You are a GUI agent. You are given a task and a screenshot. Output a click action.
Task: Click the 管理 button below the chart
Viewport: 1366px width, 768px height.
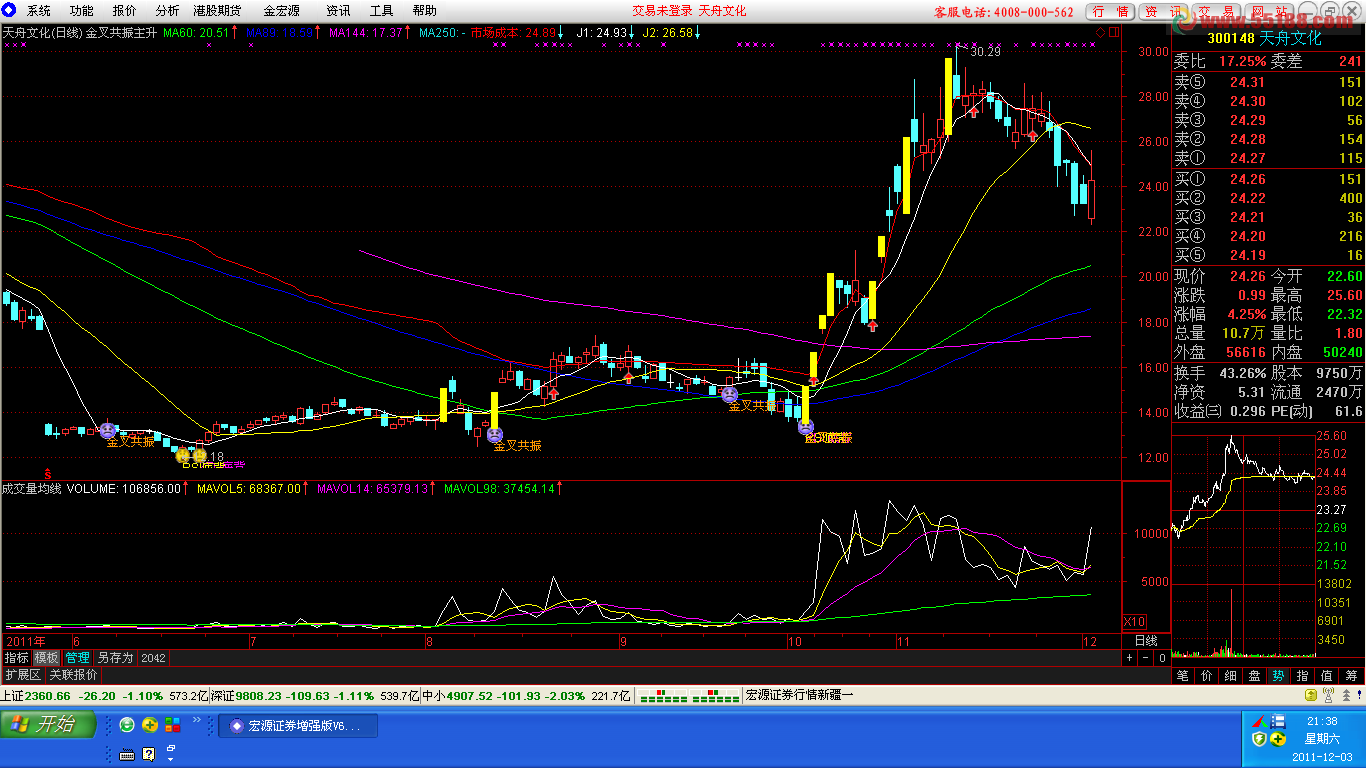78,658
